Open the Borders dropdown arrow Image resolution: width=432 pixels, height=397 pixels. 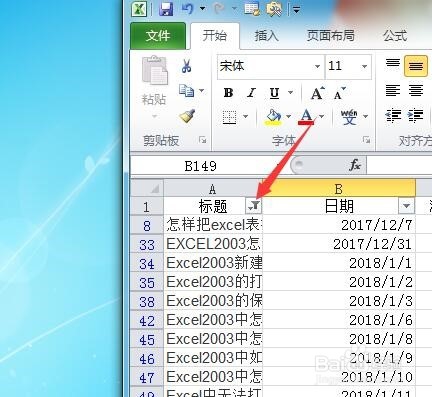245,116
